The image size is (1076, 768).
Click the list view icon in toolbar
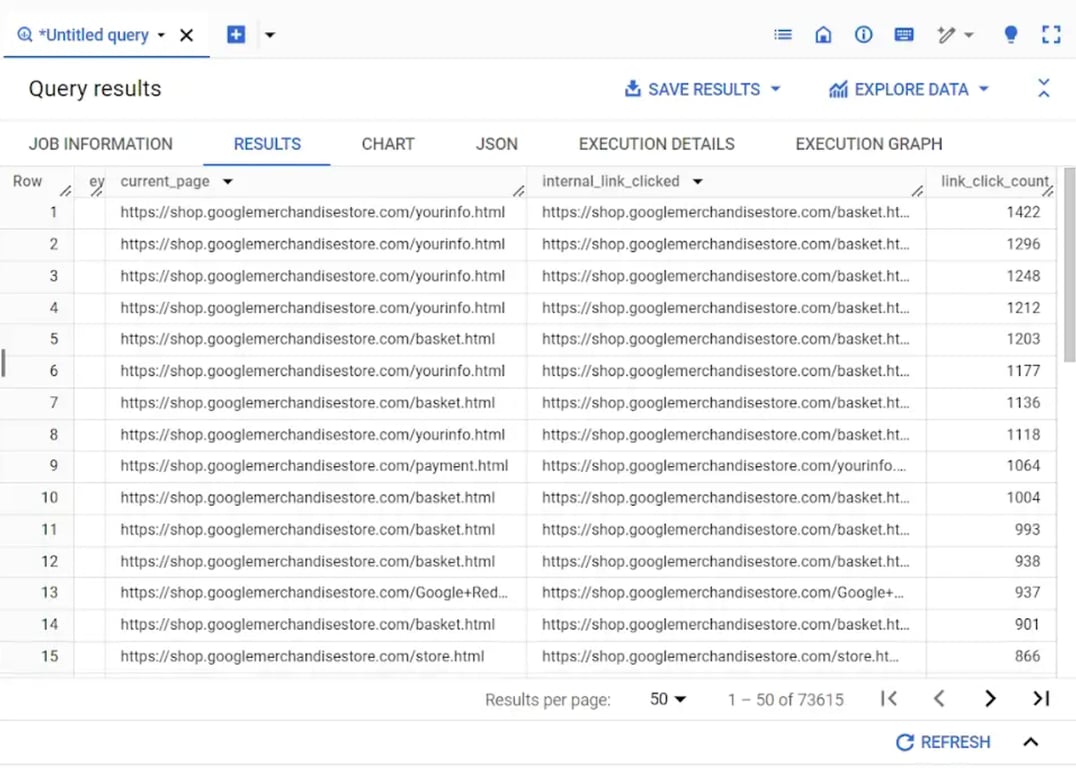click(782, 34)
